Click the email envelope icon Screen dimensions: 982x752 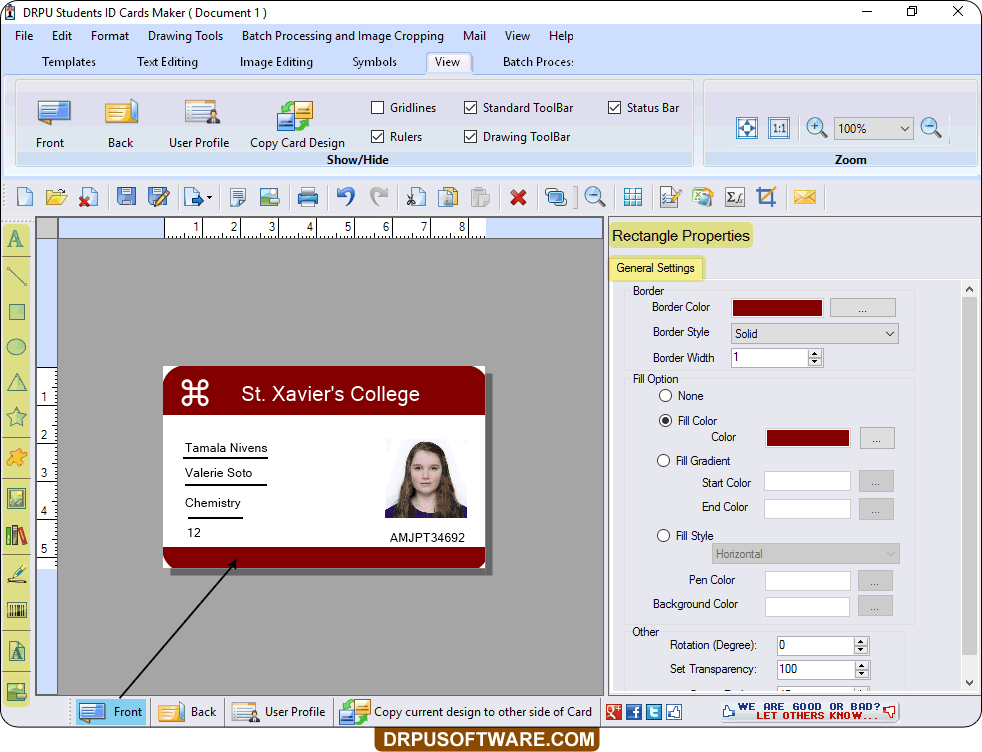(x=805, y=197)
